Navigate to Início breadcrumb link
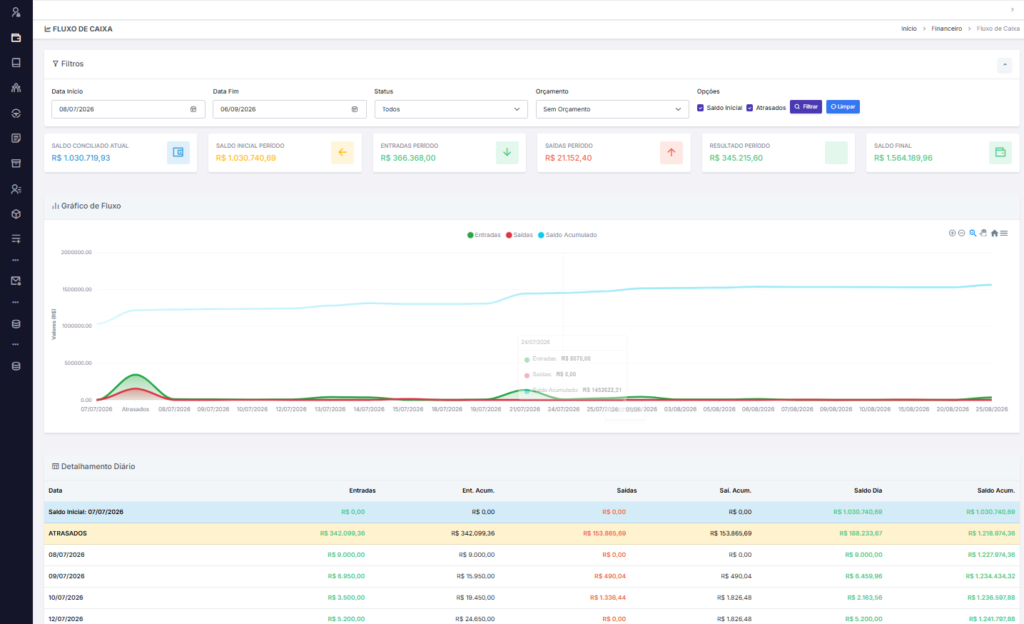The width and height of the screenshot is (1024, 624). pyautogui.click(x=908, y=29)
